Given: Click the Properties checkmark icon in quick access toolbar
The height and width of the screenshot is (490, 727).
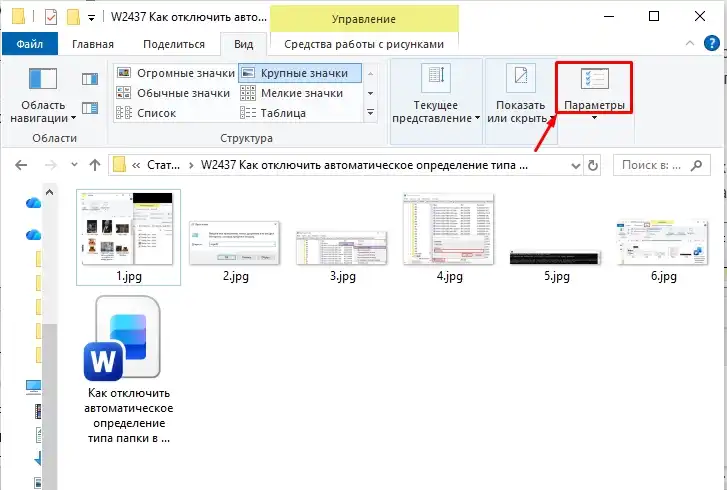Looking at the screenshot, I should 51,17.
